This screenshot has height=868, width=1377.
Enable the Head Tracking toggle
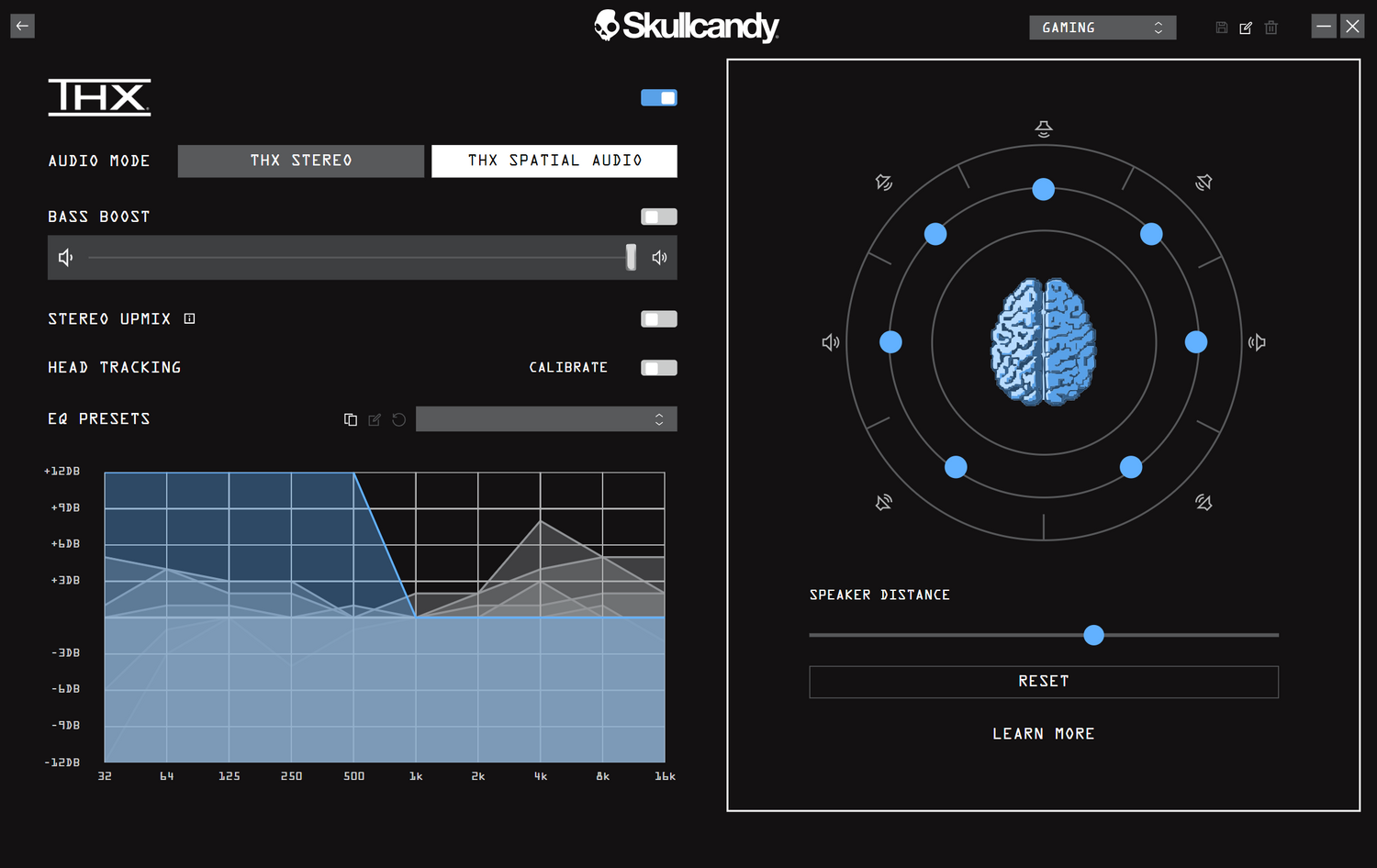(x=658, y=367)
